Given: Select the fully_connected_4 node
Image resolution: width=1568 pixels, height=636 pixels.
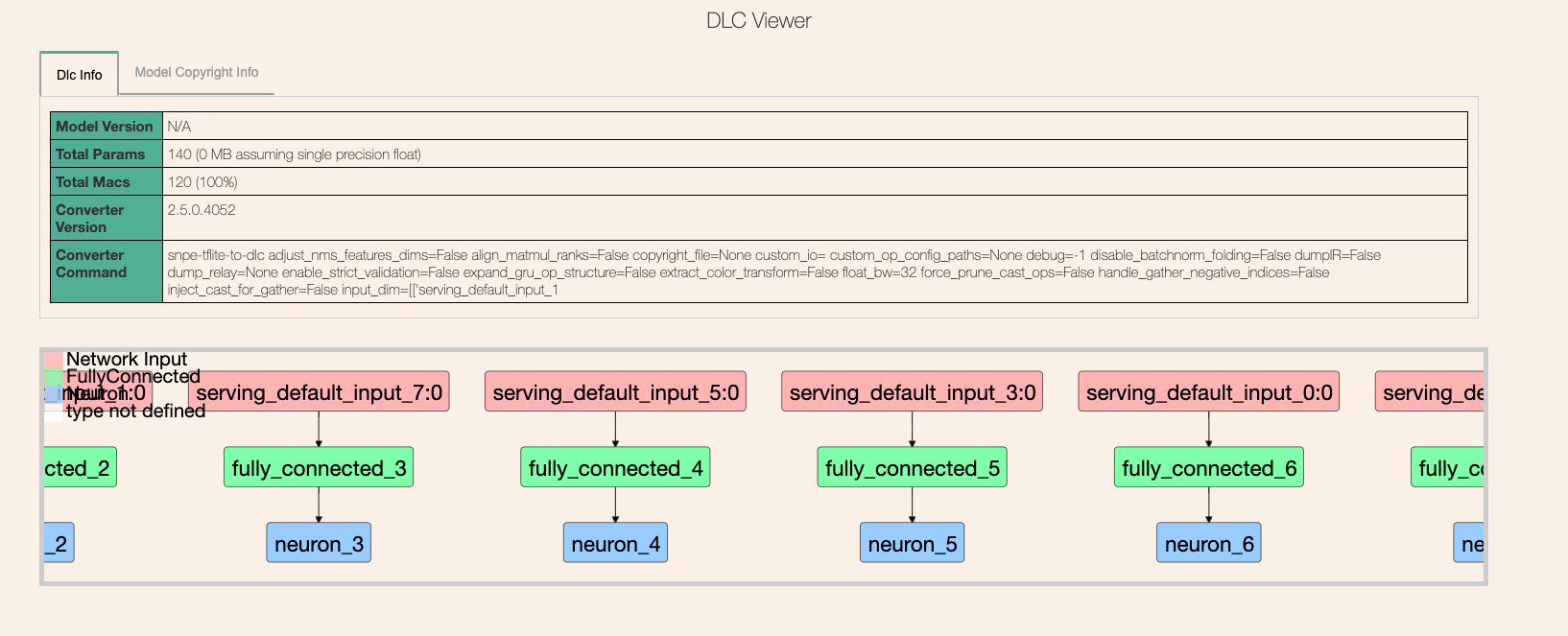Looking at the screenshot, I should pyautogui.click(x=615, y=467).
